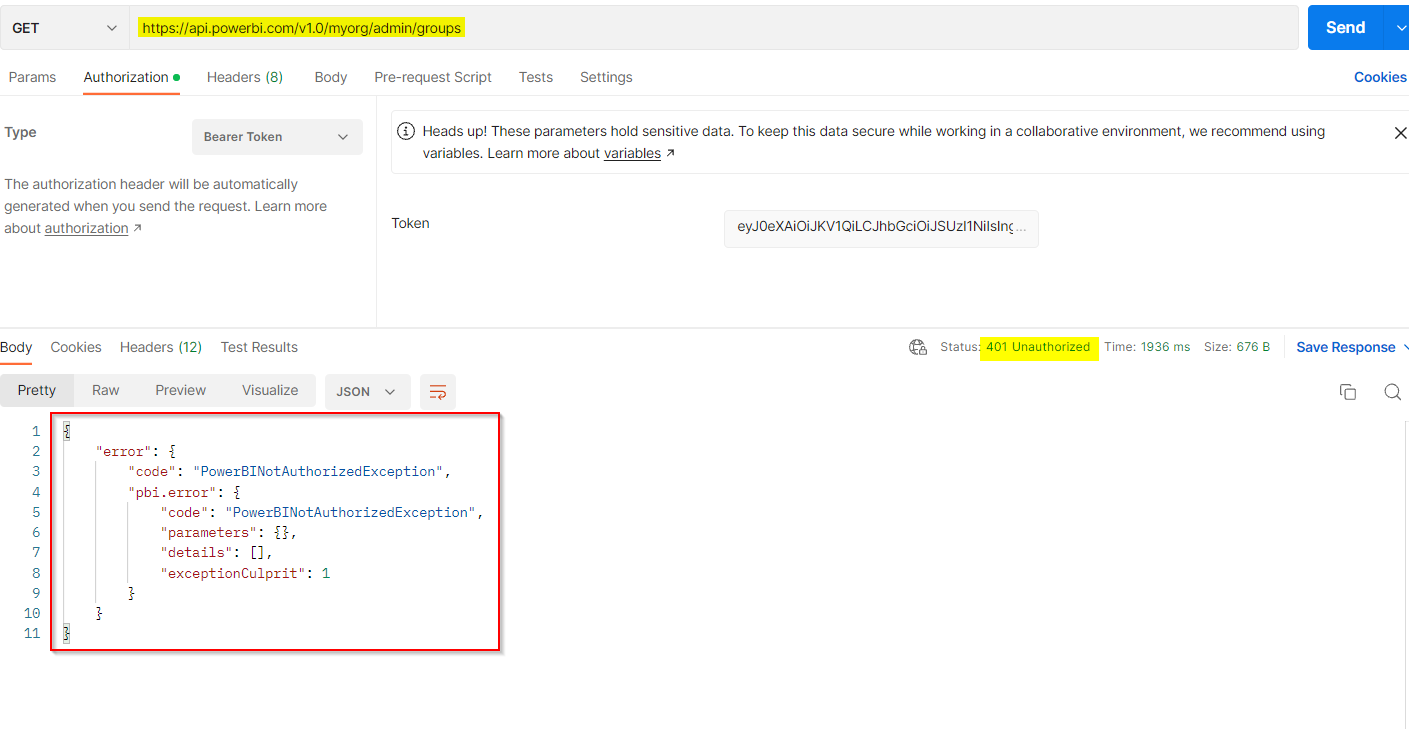The height and width of the screenshot is (729, 1409).
Task: Open the request Body tab
Action: pos(331,77)
